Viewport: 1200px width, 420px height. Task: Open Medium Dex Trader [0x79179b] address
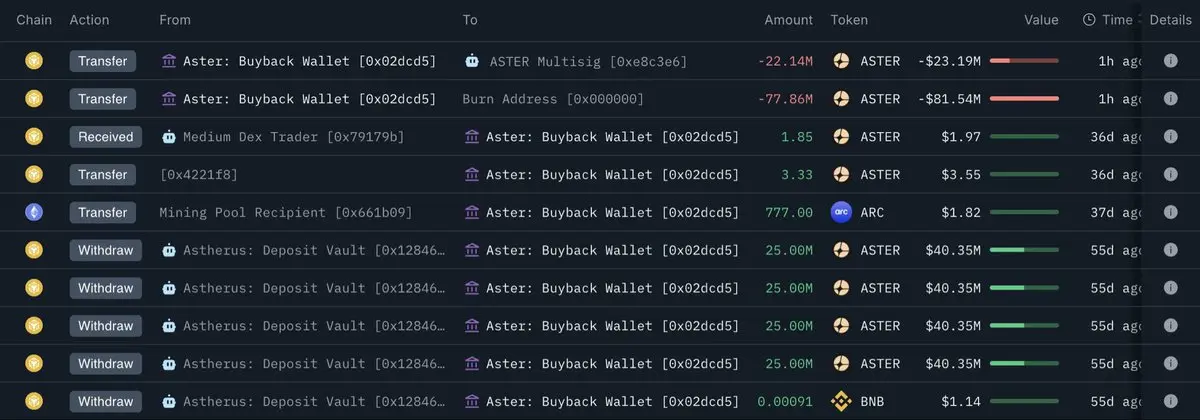pyautogui.click(x=294, y=137)
